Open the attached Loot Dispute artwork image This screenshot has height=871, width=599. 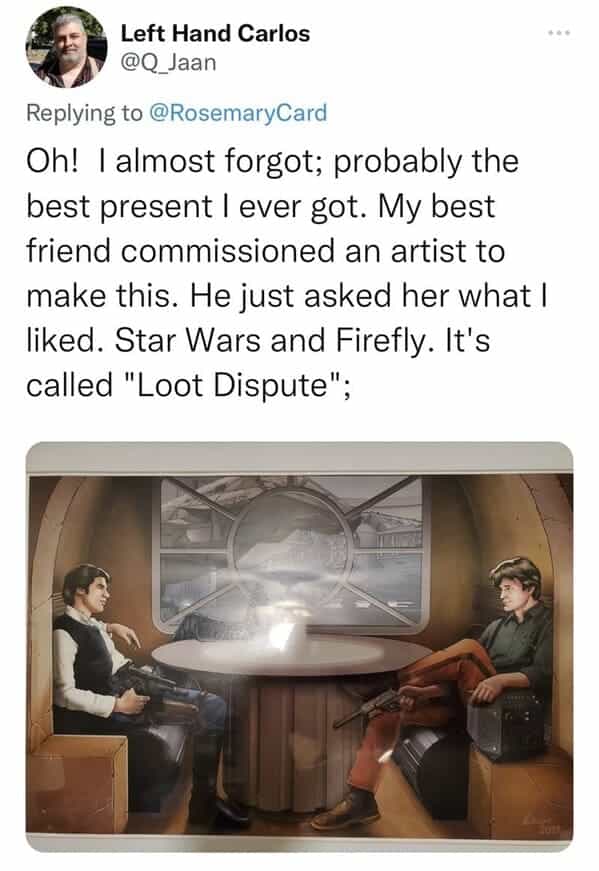tap(300, 647)
